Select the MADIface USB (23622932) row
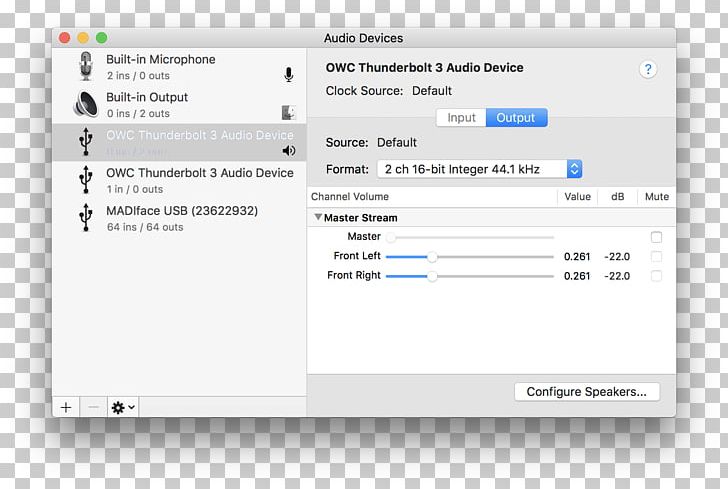 179,218
